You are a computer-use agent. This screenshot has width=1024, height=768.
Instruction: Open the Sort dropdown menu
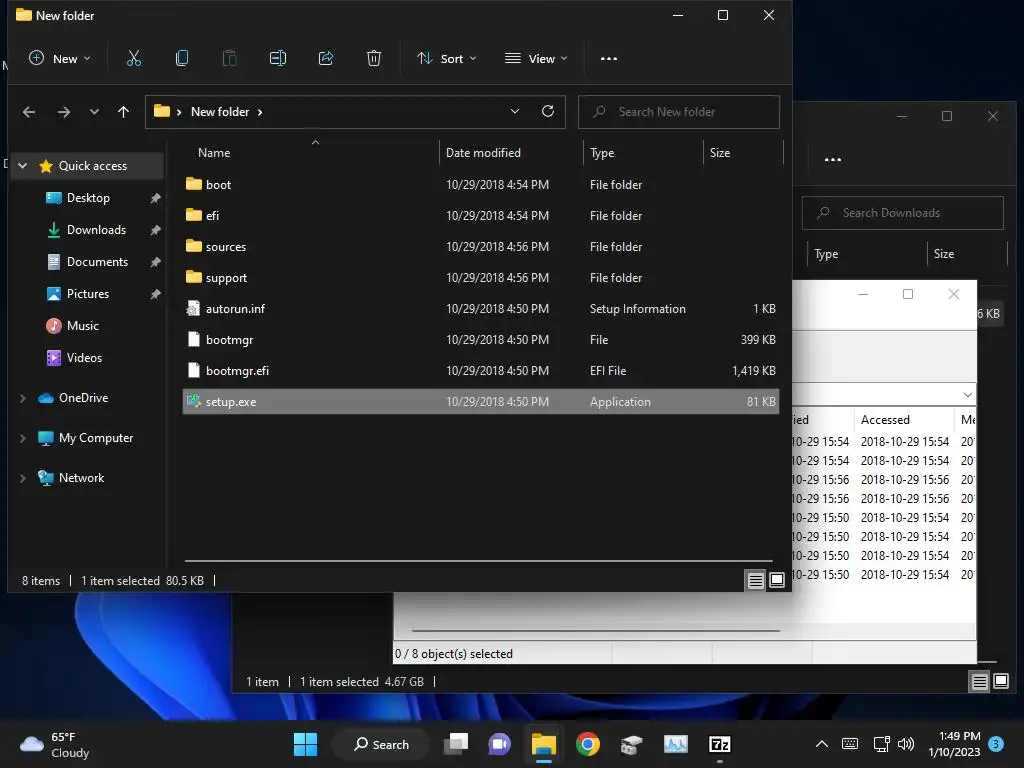coord(447,58)
